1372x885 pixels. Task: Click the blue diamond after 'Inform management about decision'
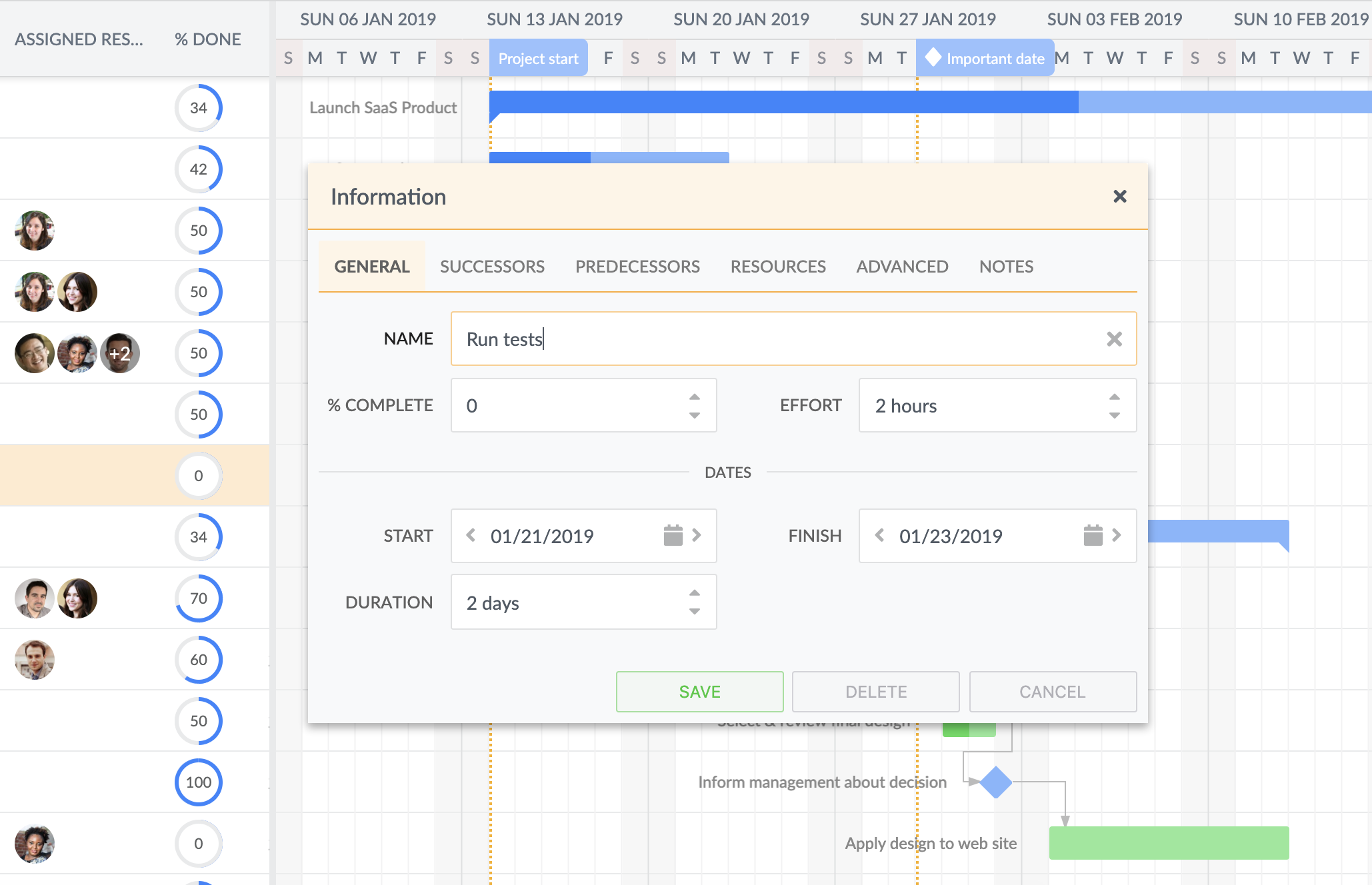click(995, 783)
